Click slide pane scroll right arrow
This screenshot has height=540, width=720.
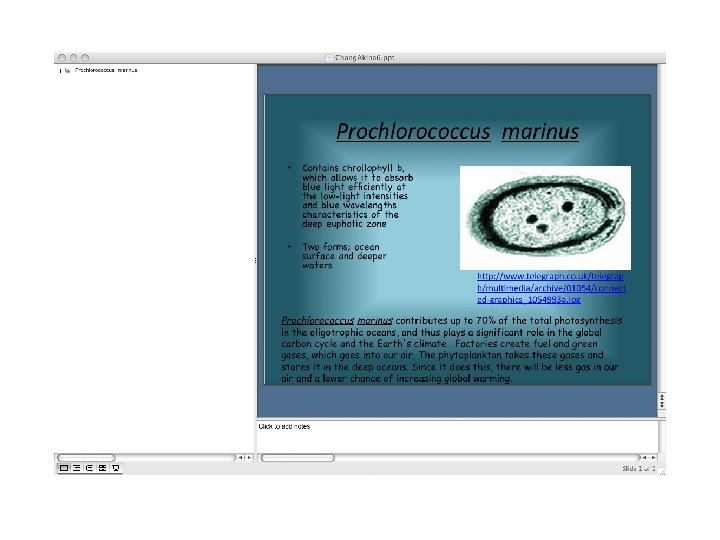653,457
